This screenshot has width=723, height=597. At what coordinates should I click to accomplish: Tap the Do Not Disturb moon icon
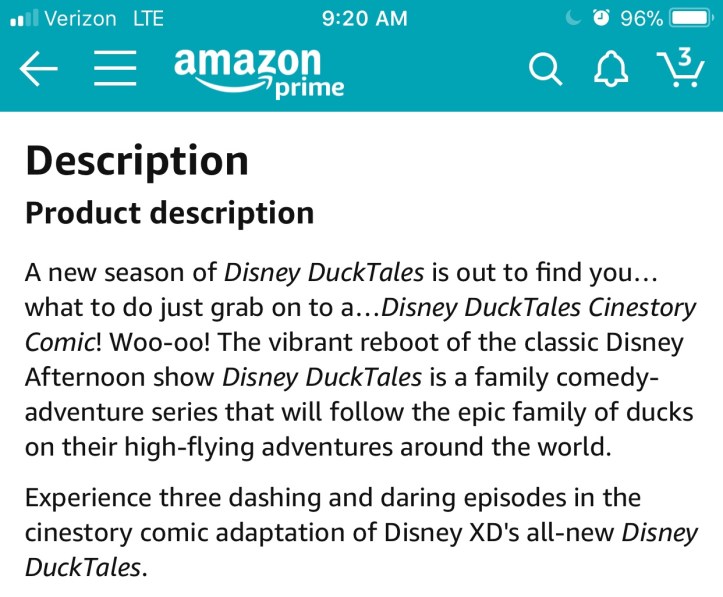point(573,18)
